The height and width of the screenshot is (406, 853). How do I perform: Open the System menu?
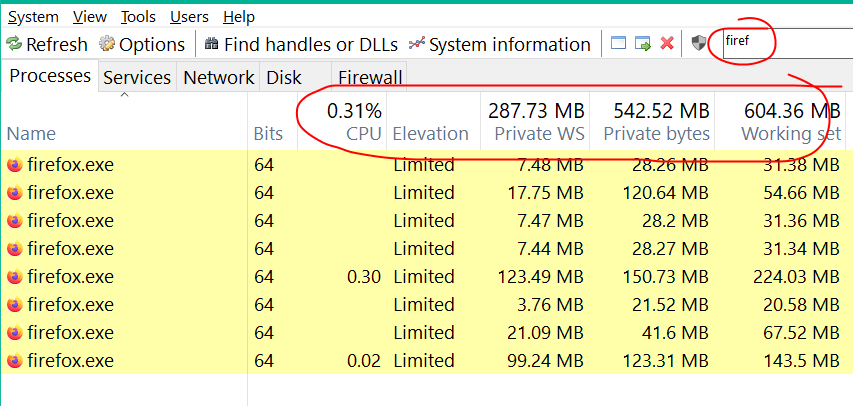(33, 17)
